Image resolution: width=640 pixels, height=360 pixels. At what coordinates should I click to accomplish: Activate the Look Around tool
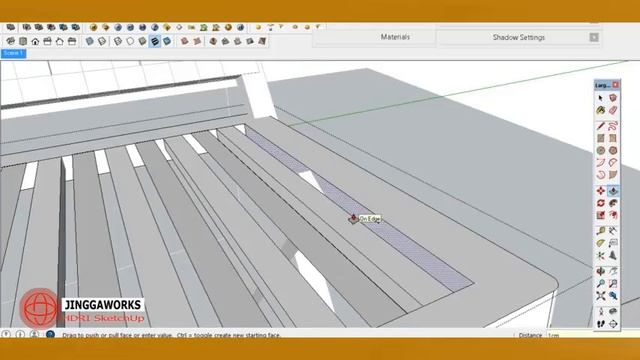click(x=613, y=311)
